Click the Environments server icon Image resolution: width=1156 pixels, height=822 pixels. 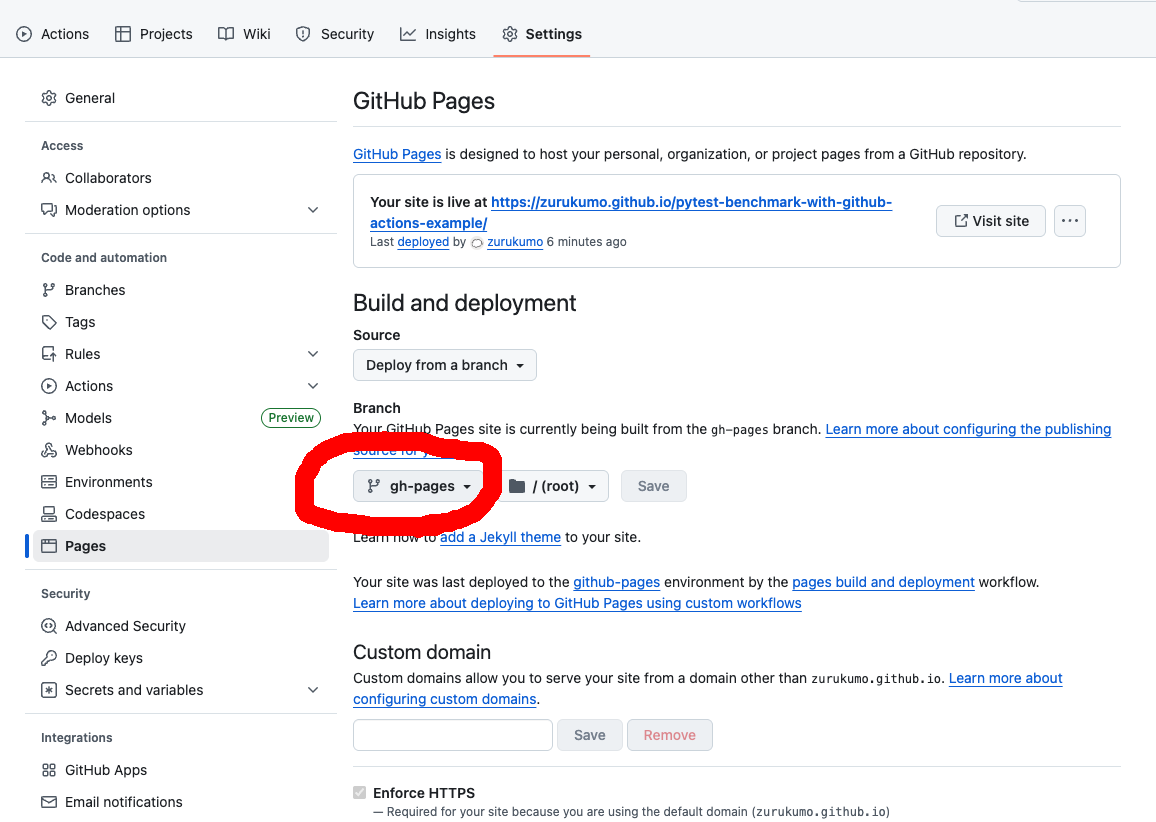coord(49,482)
